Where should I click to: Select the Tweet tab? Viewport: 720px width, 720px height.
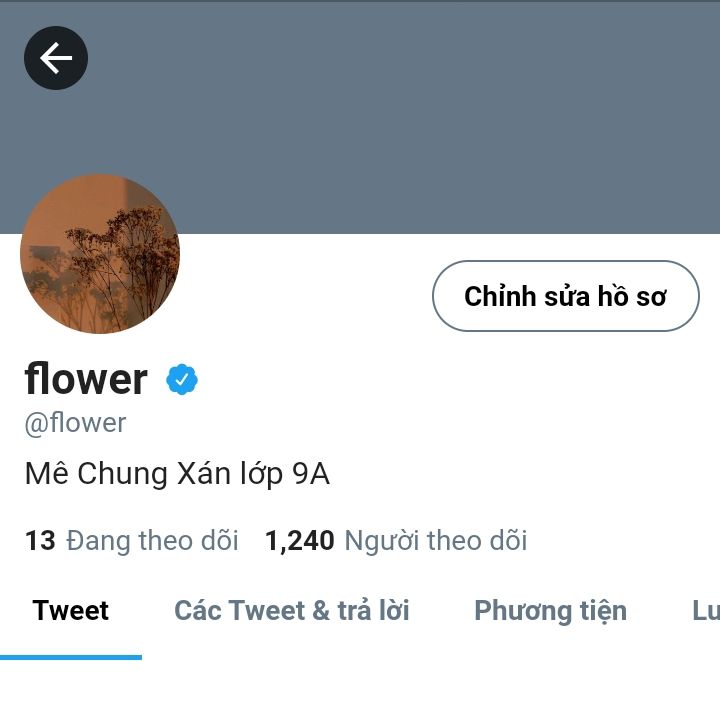tap(71, 610)
